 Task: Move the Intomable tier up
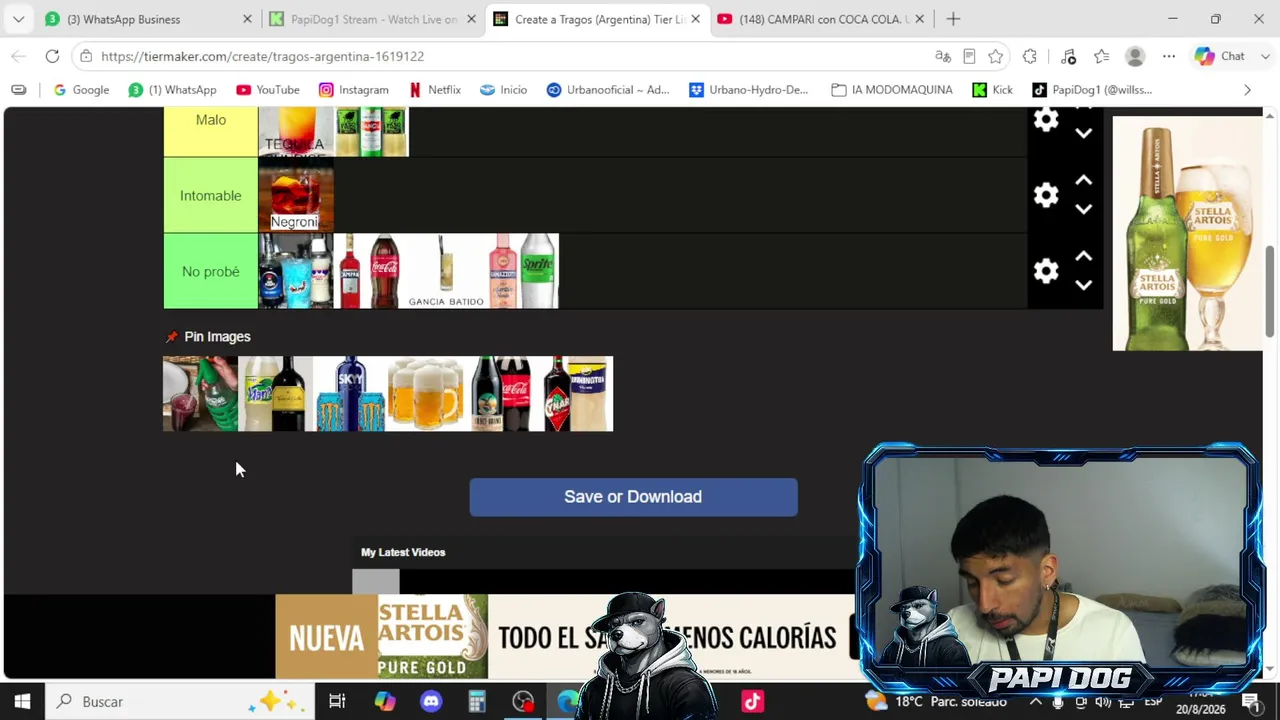pos(1083,181)
